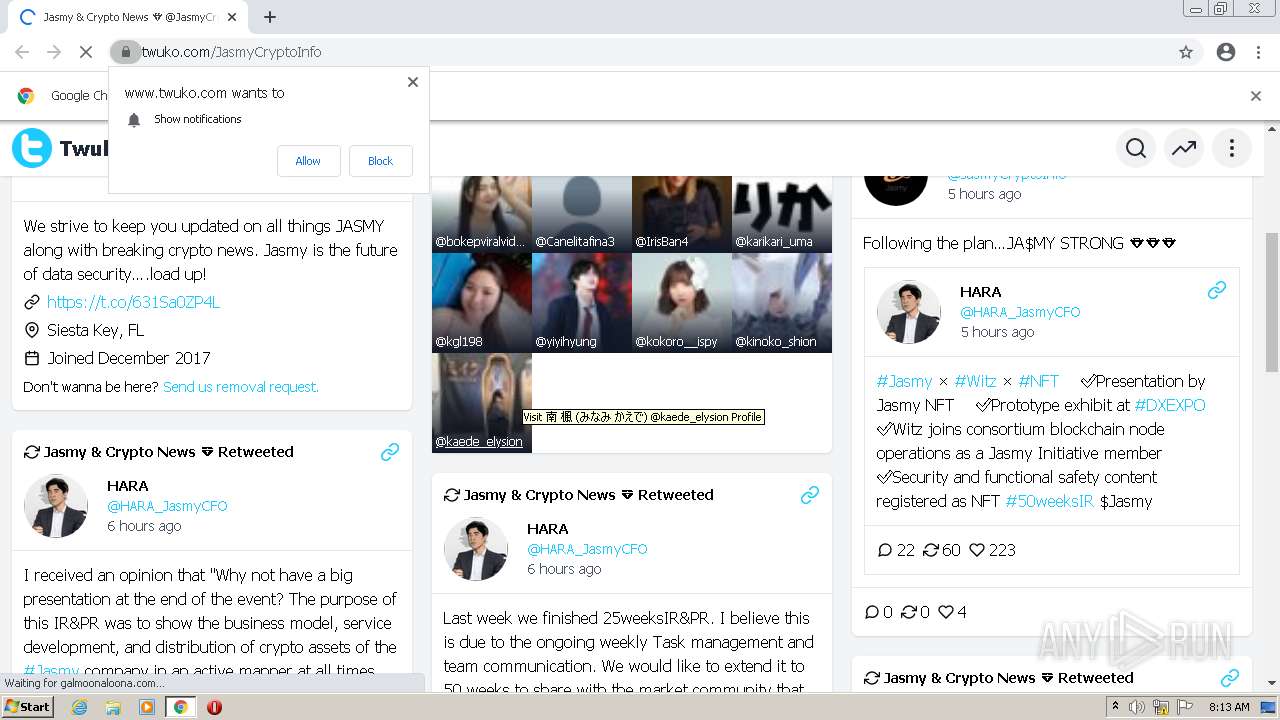Viewport: 1280px width, 720px height.
Task: Click HARA avatar in quoted tweet
Action: [x=909, y=312]
